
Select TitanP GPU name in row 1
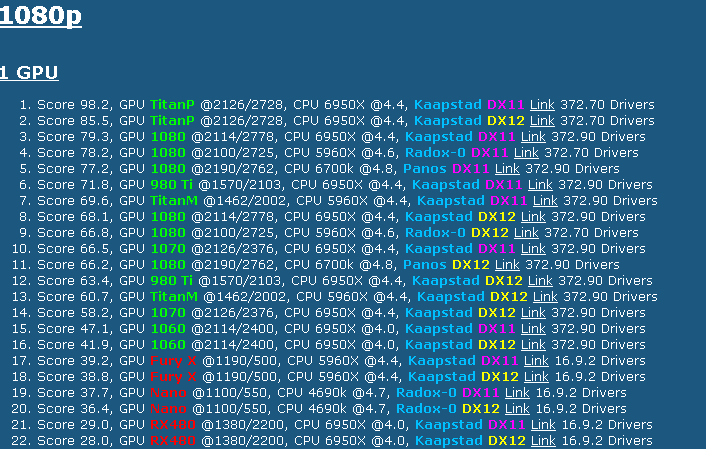click(172, 105)
